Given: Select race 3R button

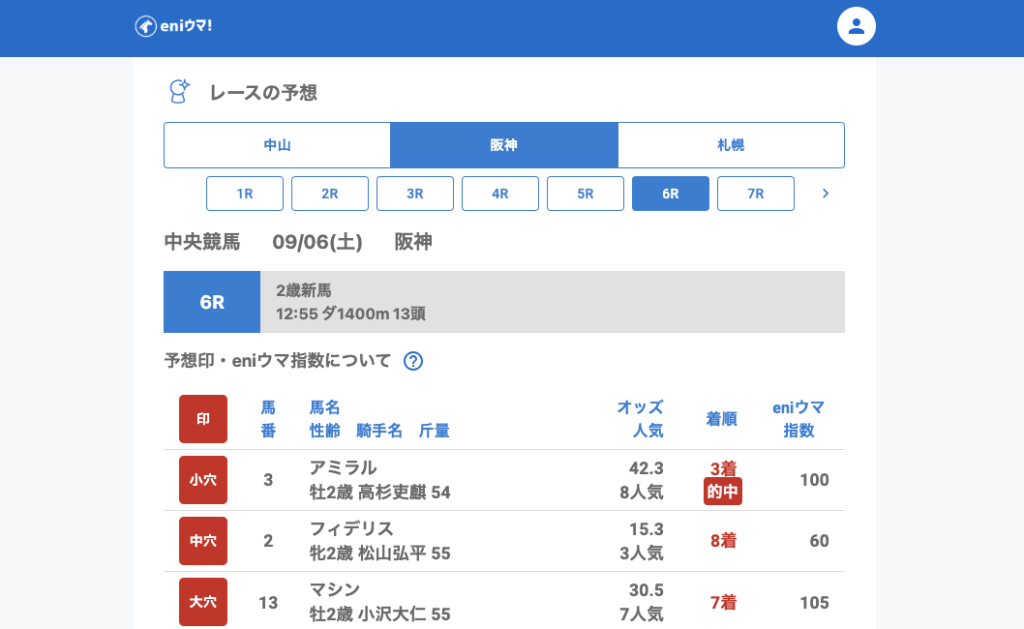Looking at the screenshot, I should point(415,194).
